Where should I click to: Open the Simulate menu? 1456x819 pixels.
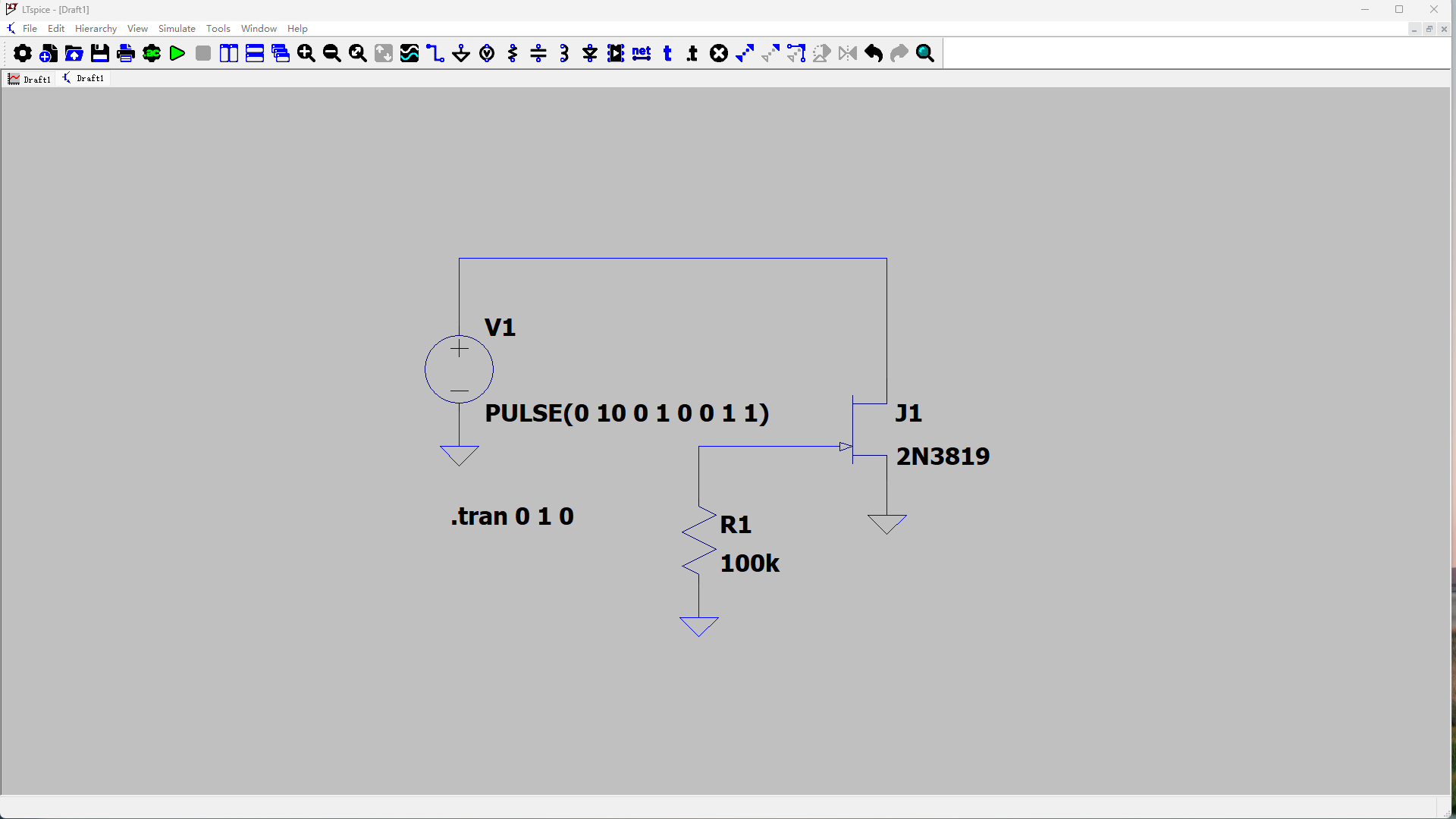177,28
